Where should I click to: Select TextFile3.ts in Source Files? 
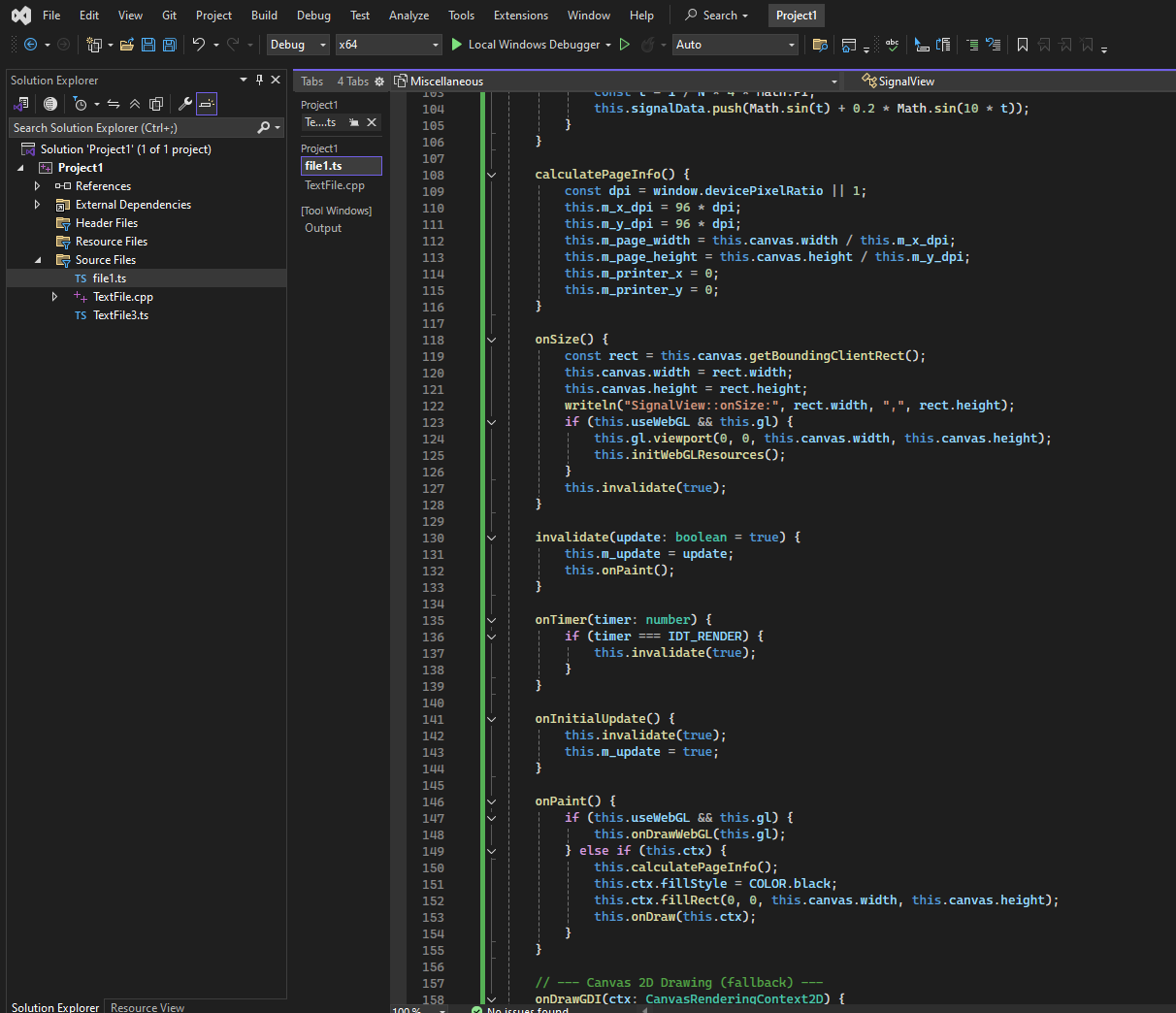[120, 315]
